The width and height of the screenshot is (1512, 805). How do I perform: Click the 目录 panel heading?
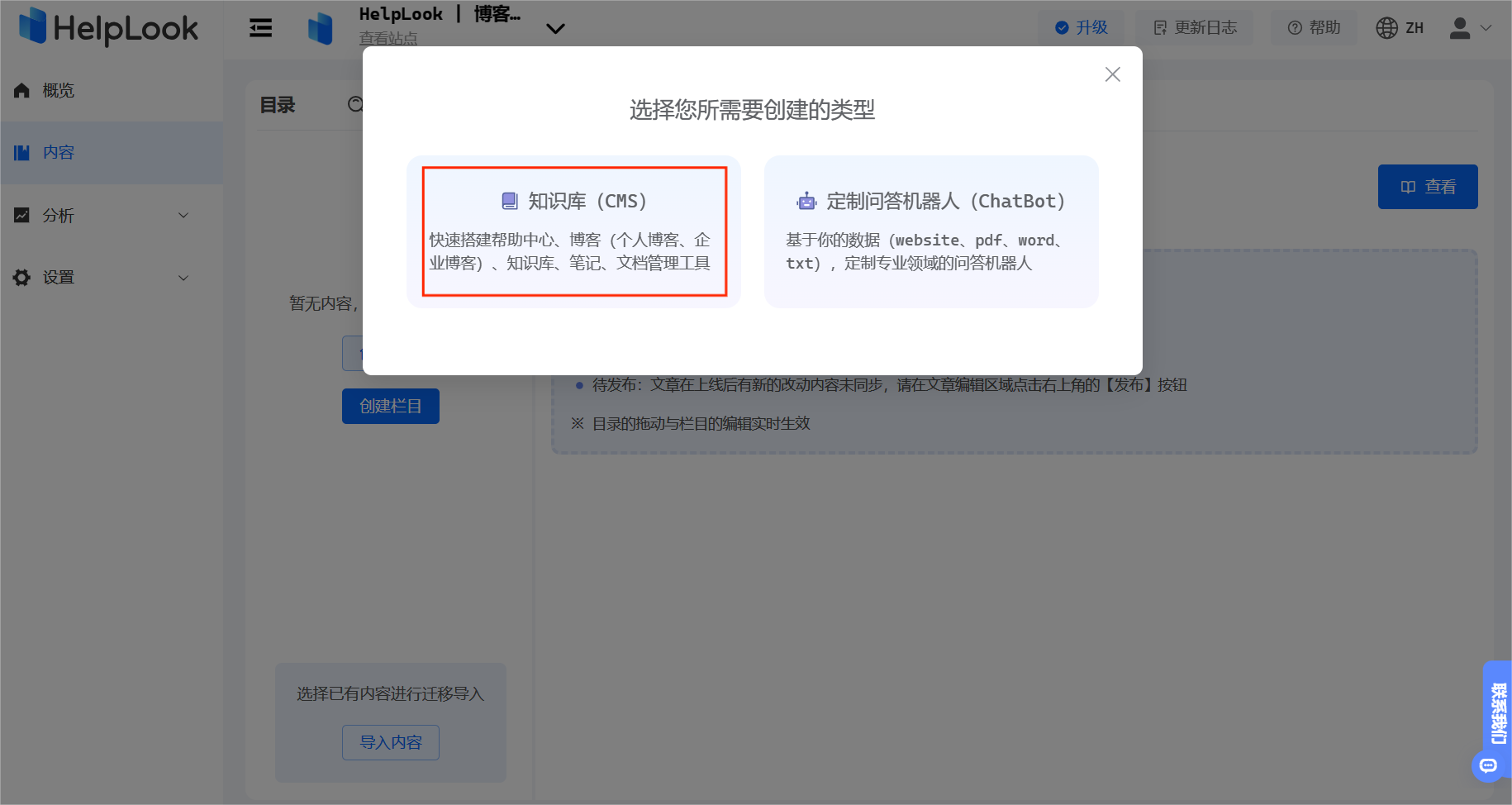[278, 105]
